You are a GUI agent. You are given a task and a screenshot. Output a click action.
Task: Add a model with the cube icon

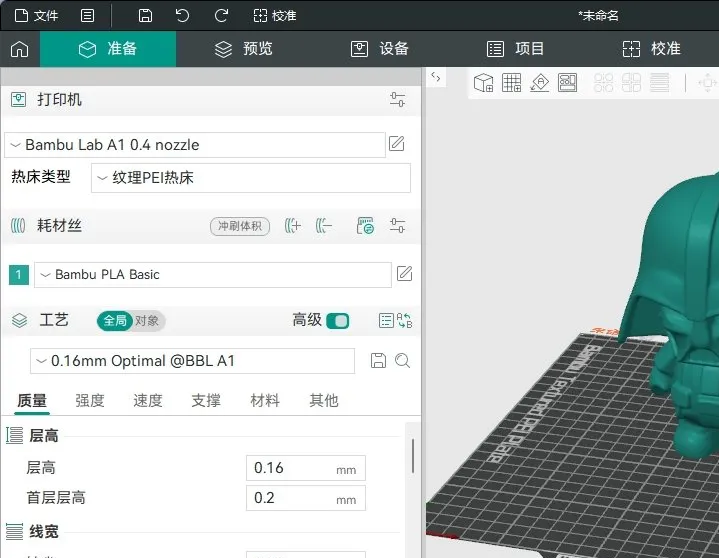click(483, 83)
